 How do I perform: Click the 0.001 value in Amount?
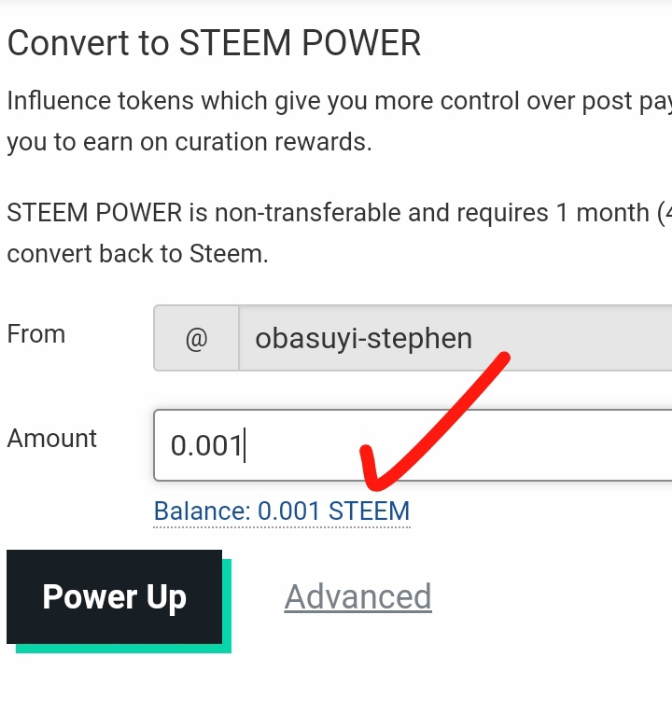206,445
